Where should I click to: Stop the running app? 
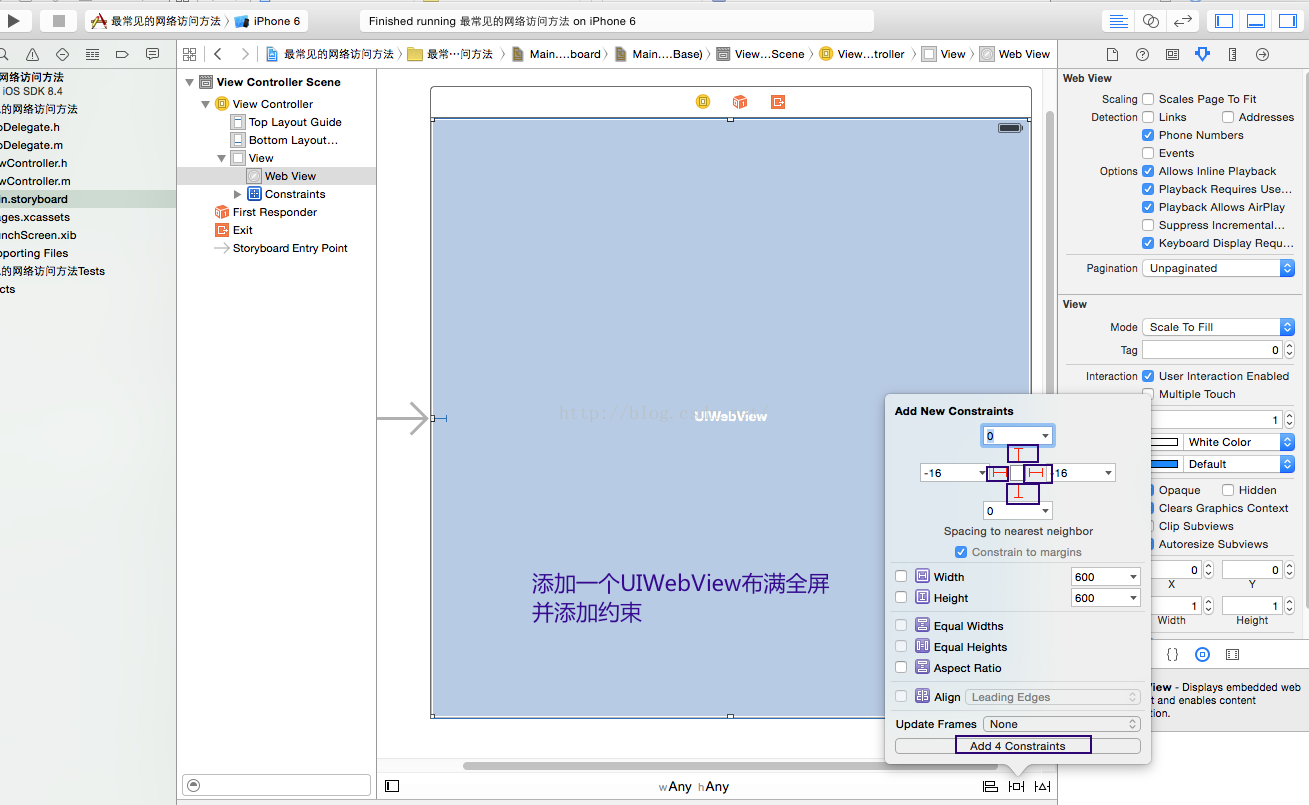coord(58,20)
